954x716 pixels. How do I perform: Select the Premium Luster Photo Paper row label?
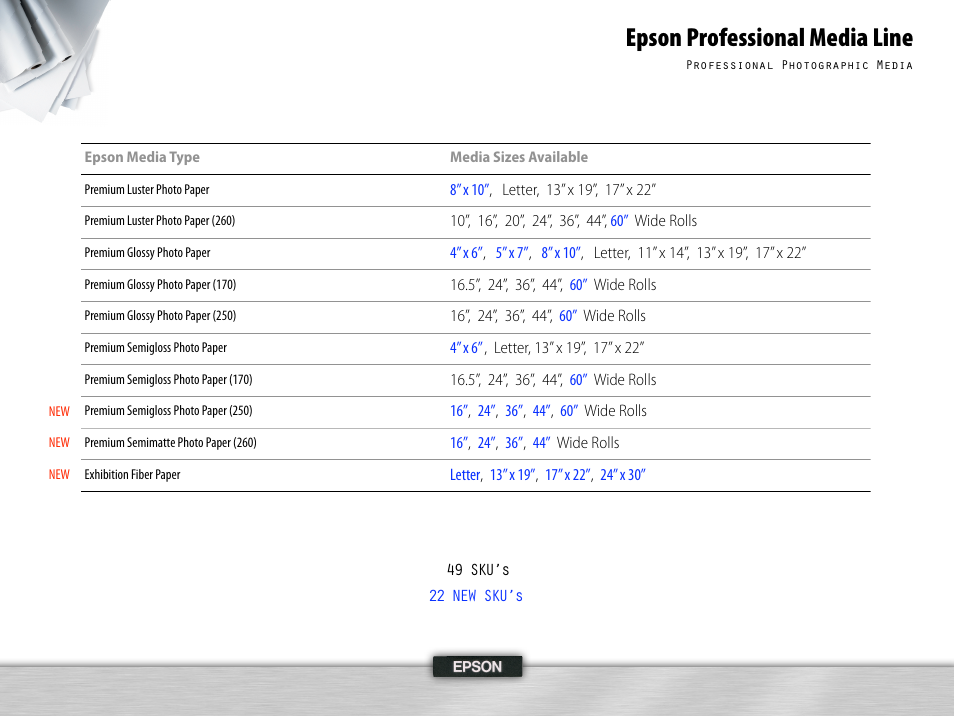(x=146, y=189)
